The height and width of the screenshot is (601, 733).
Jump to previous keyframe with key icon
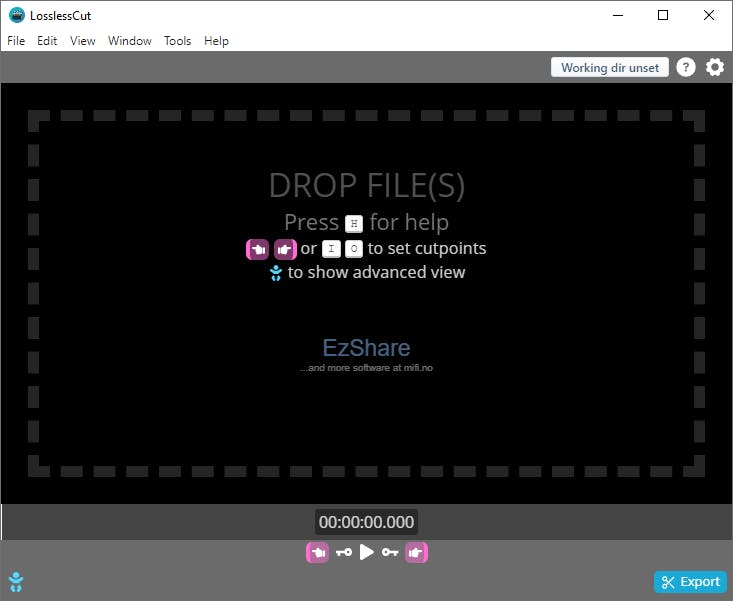click(x=344, y=553)
